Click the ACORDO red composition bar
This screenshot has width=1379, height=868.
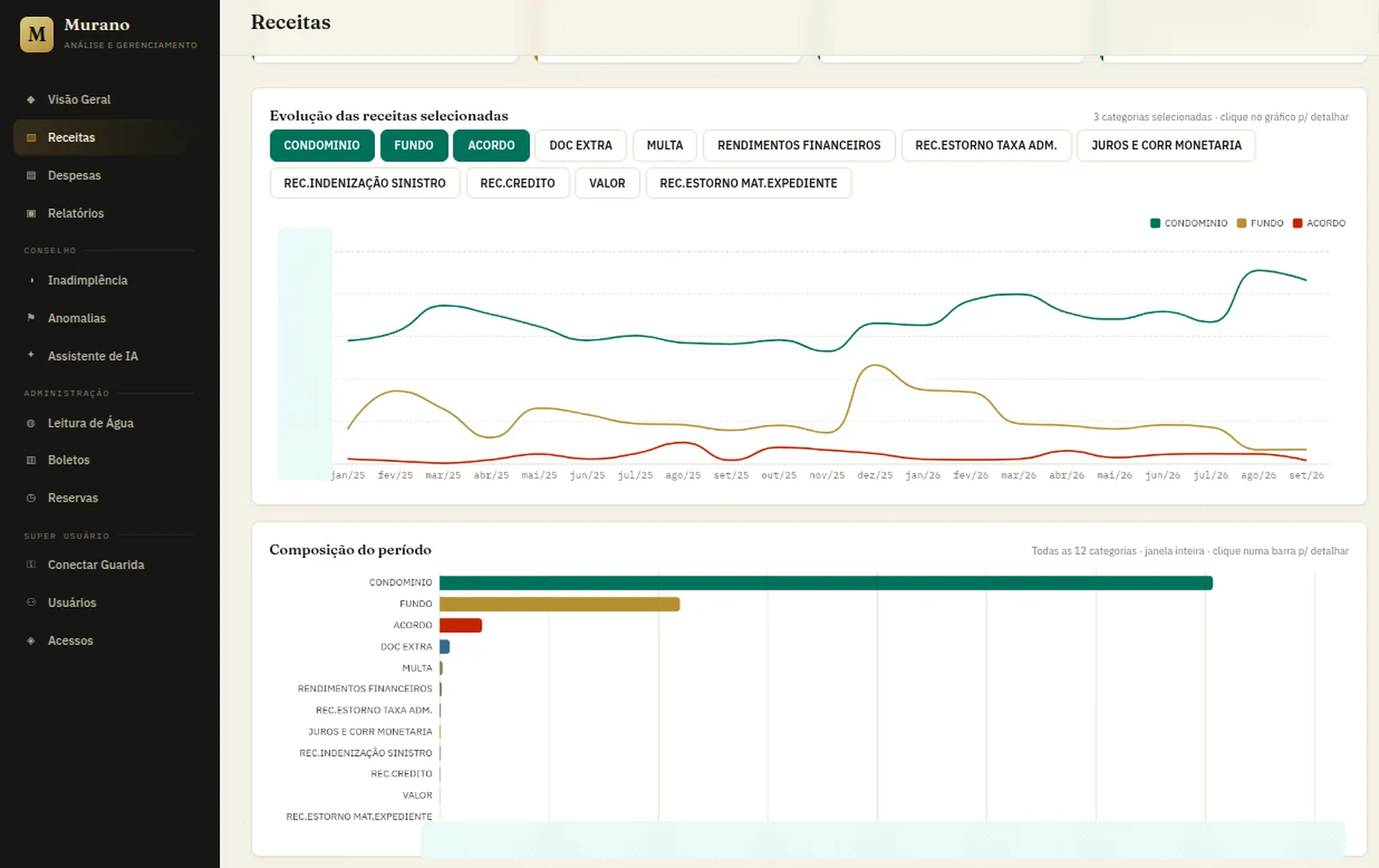click(460, 626)
